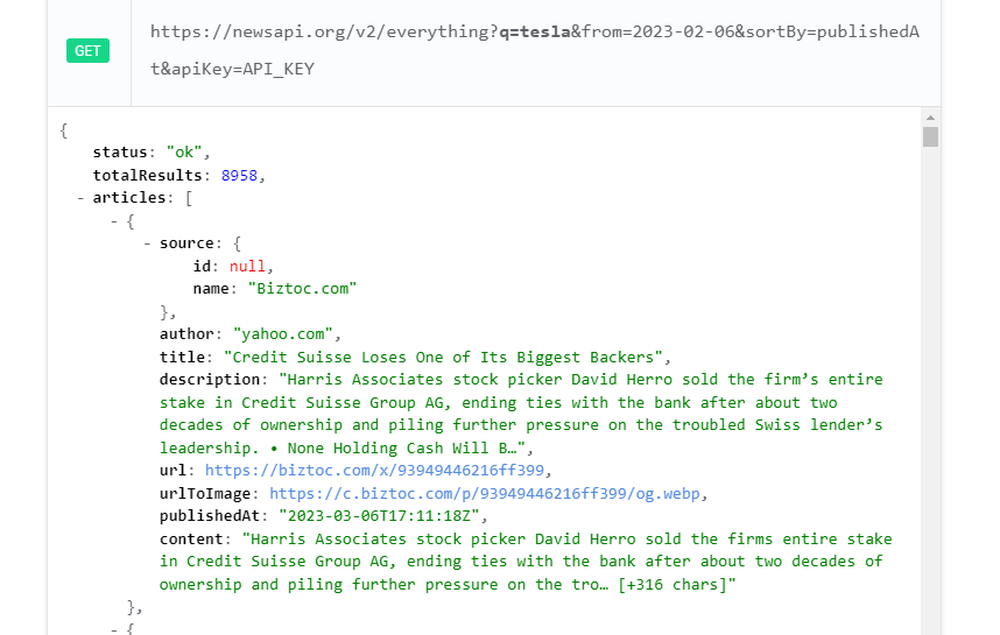
Task: Open the biztoc.com/x/93949446216ff399 url link
Action: point(374,471)
